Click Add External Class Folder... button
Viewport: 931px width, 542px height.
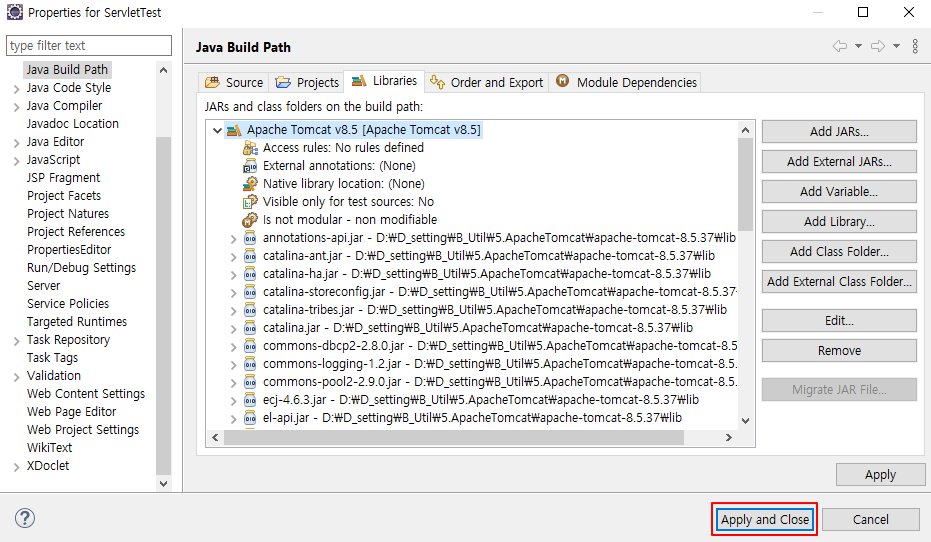coord(839,281)
